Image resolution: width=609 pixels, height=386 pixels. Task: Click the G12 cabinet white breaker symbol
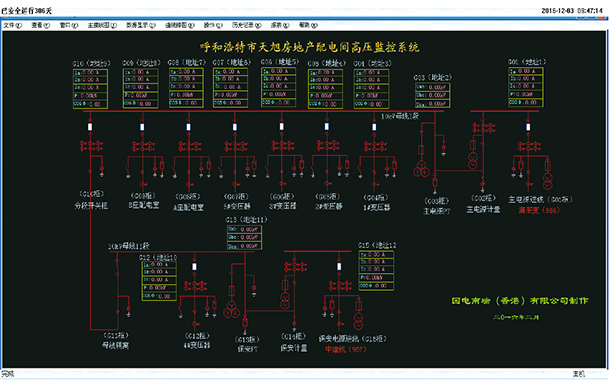pos(195,266)
